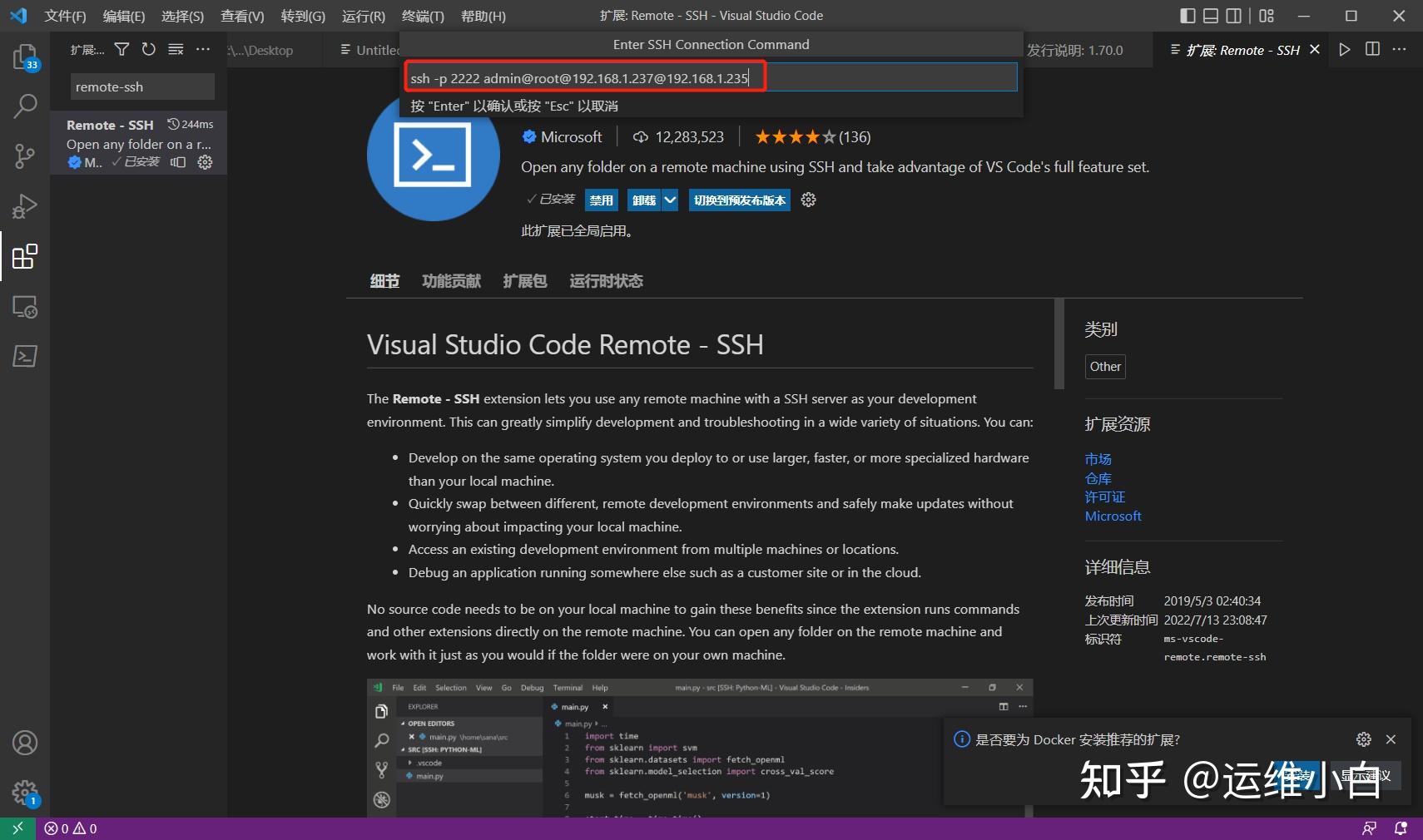
Task: Refresh the extensions list
Action: coord(148,49)
